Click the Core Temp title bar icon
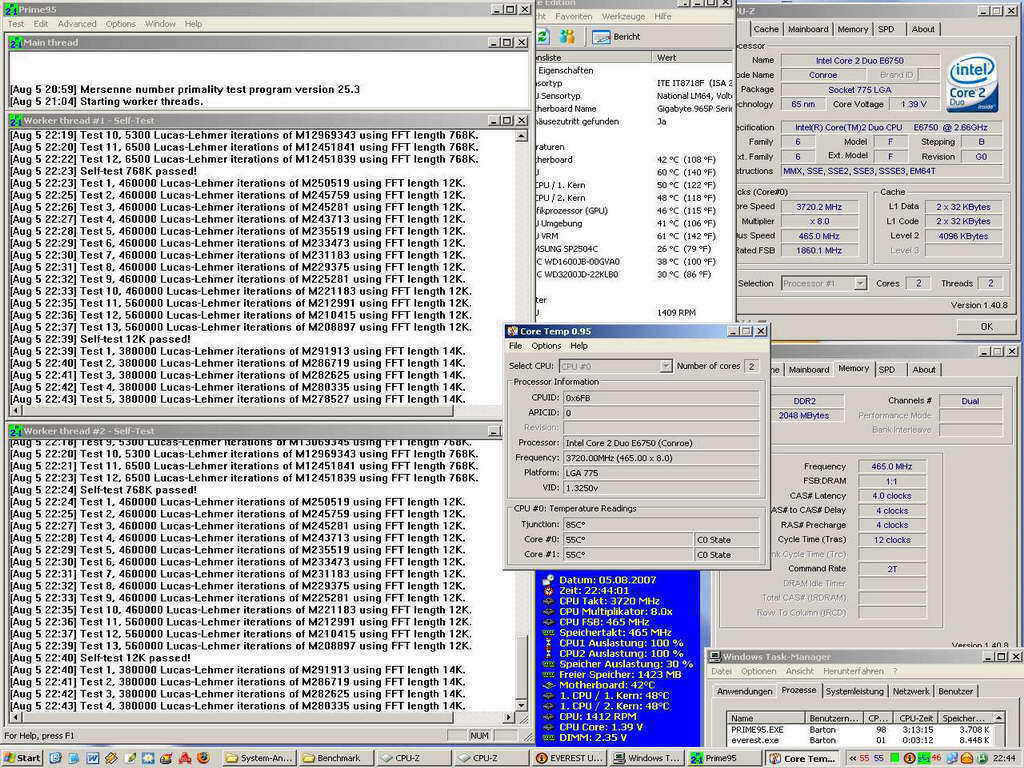The width and height of the screenshot is (1024, 768). pyautogui.click(x=513, y=331)
